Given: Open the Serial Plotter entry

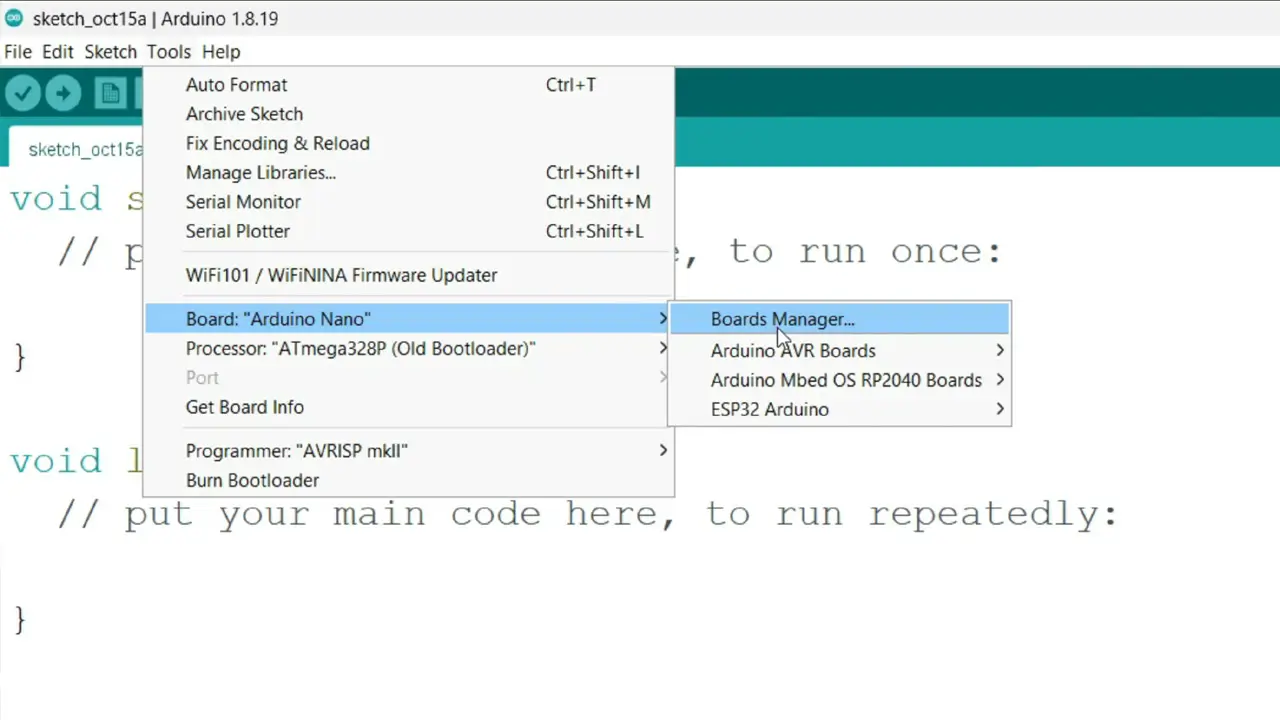Looking at the screenshot, I should point(408,231).
